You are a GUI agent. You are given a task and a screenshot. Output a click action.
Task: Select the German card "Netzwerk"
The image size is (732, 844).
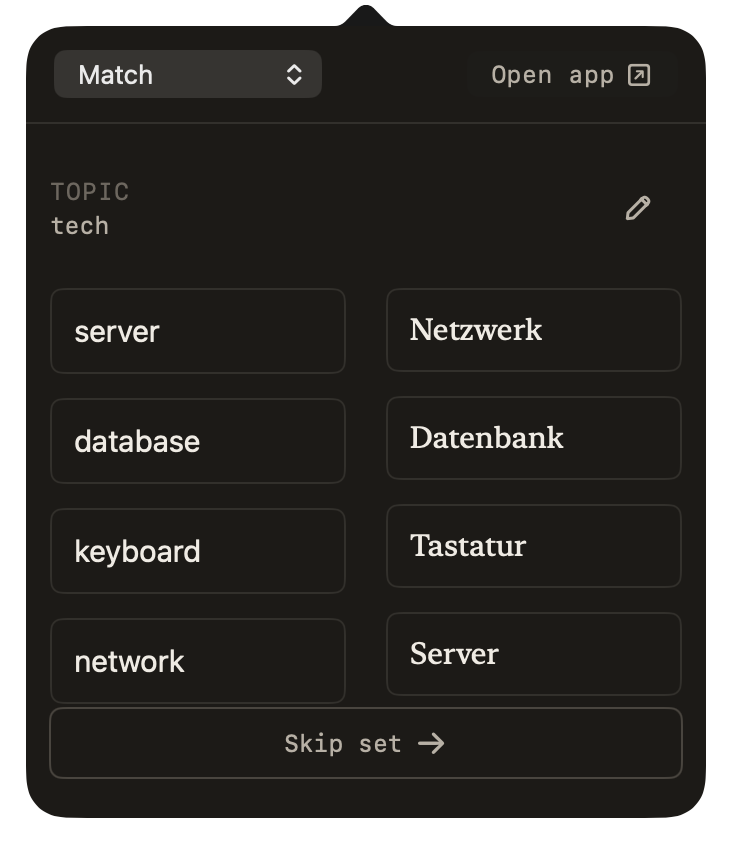tap(534, 330)
